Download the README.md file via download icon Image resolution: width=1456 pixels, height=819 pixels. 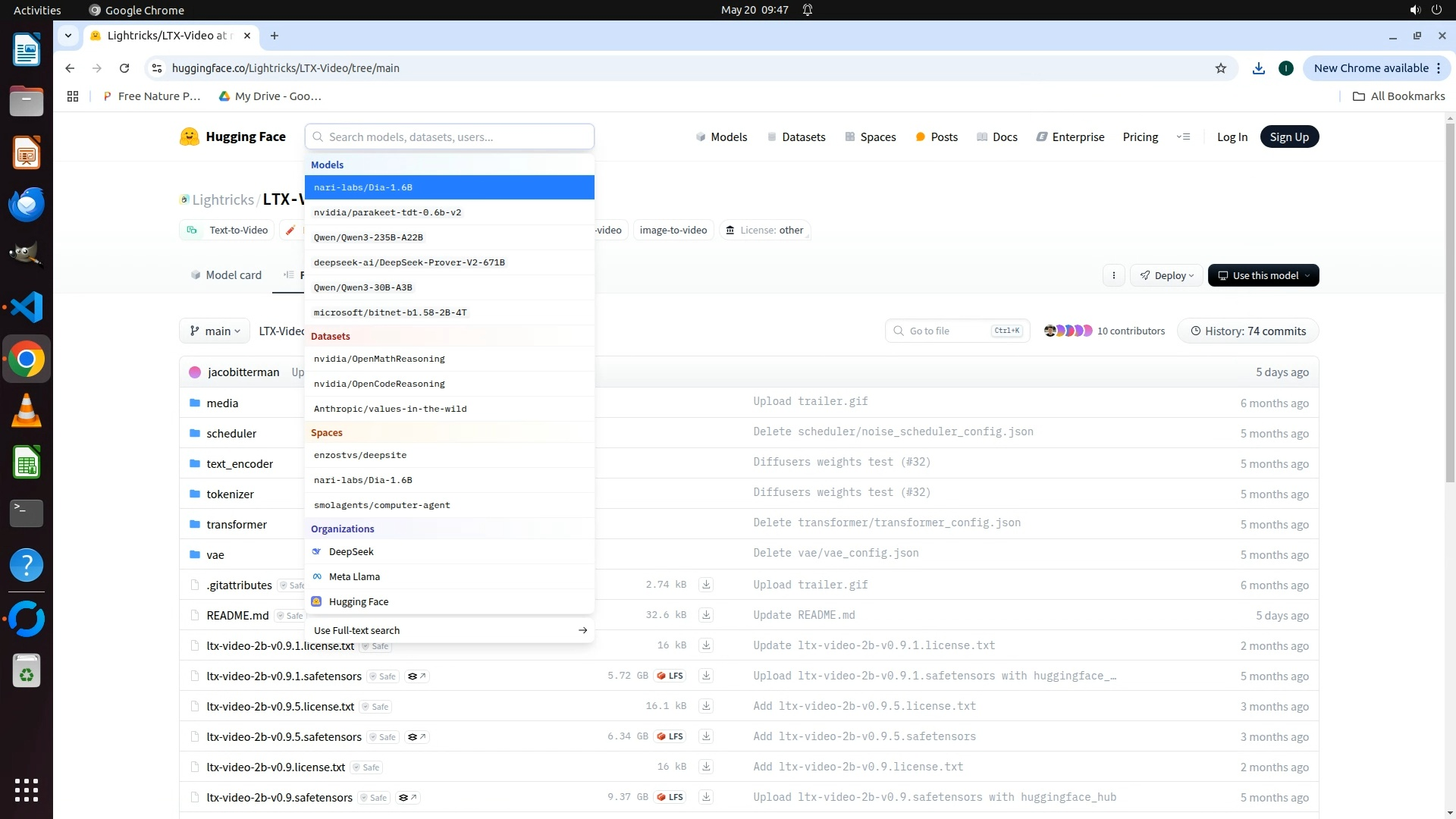tap(706, 615)
